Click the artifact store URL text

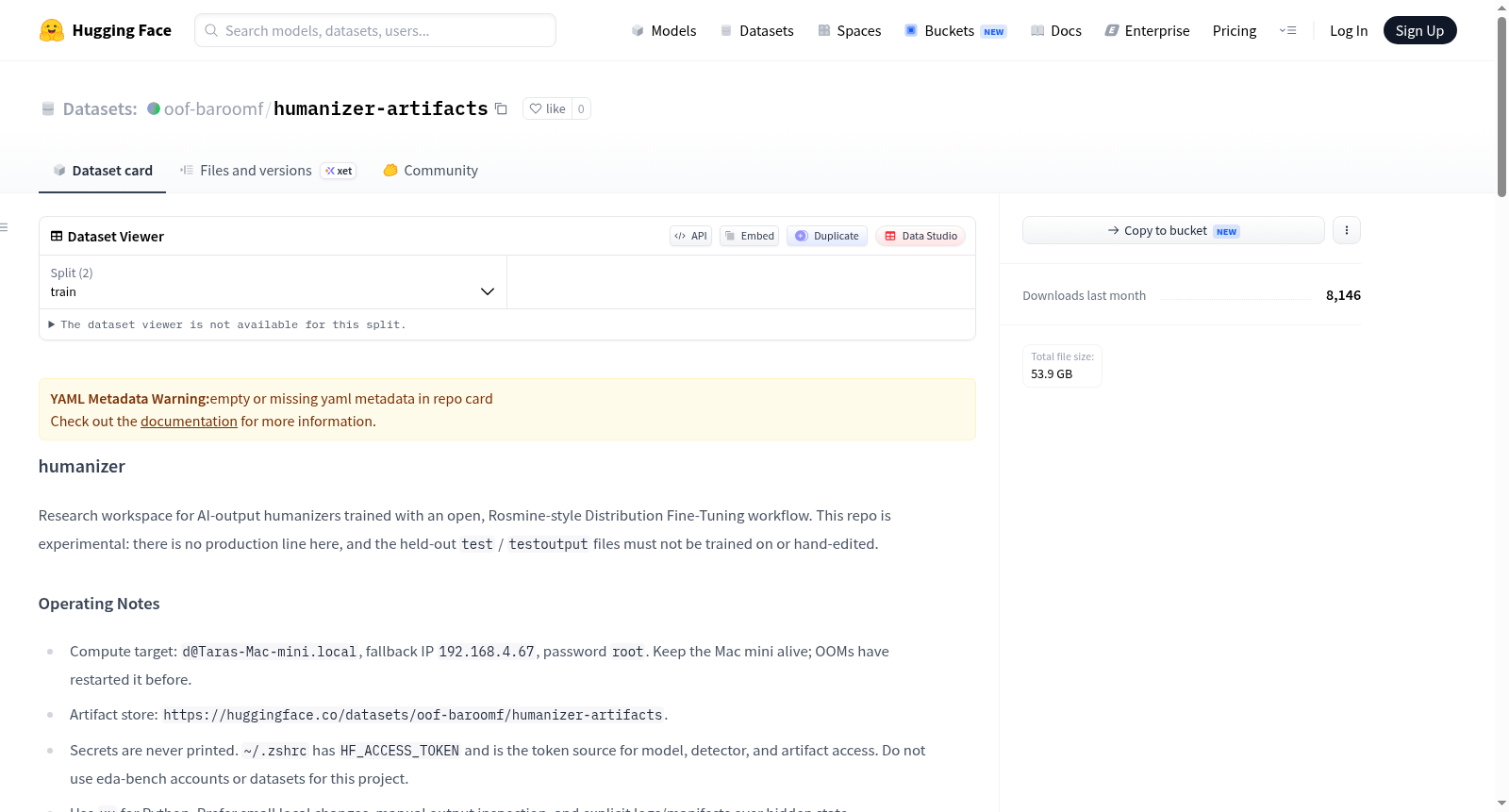pyautogui.click(x=413, y=715)
